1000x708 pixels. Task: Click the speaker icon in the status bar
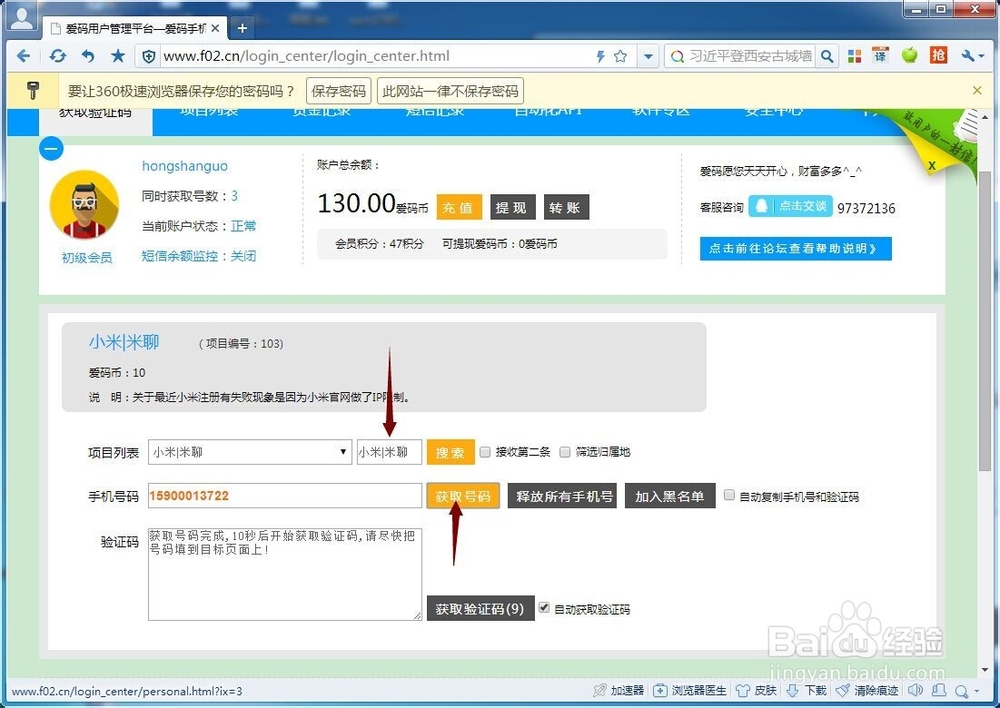click(915, 690)
